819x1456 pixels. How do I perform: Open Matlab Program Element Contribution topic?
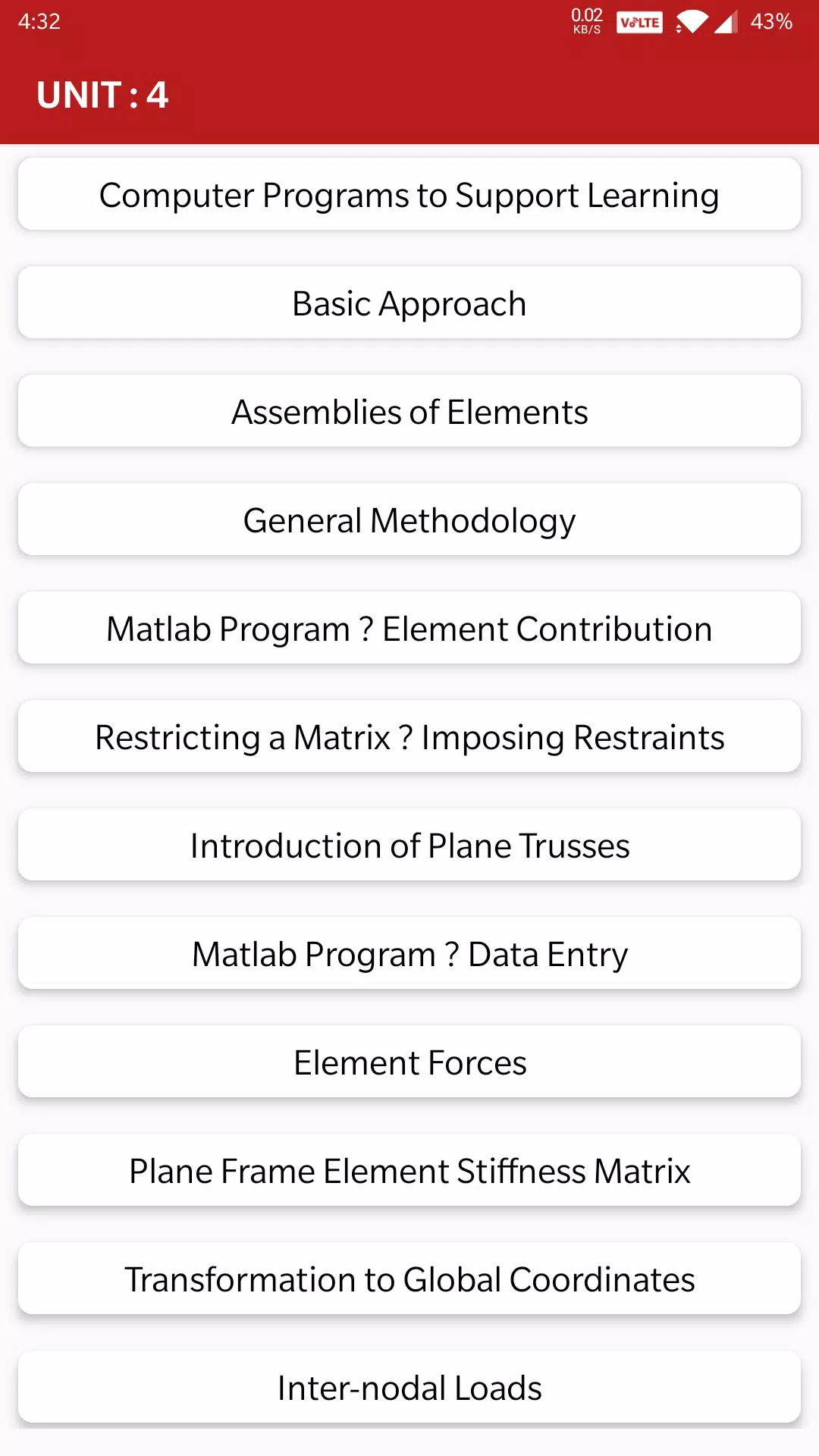click(x=409, y=629)
